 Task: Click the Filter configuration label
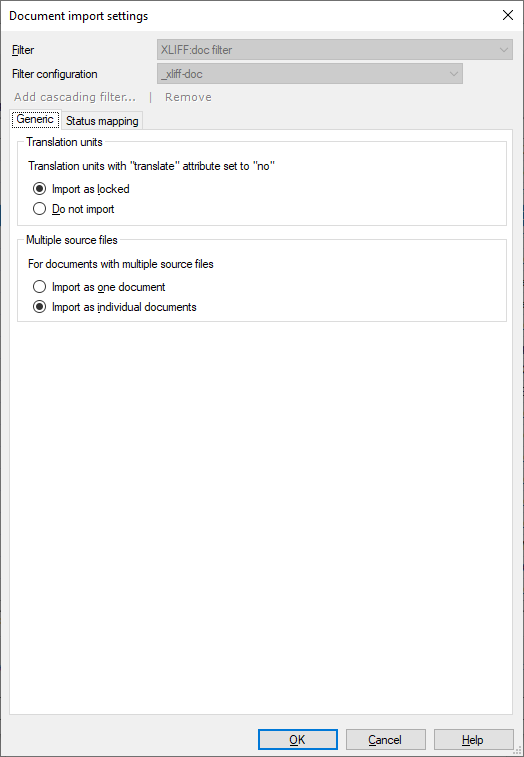point(55,74)
